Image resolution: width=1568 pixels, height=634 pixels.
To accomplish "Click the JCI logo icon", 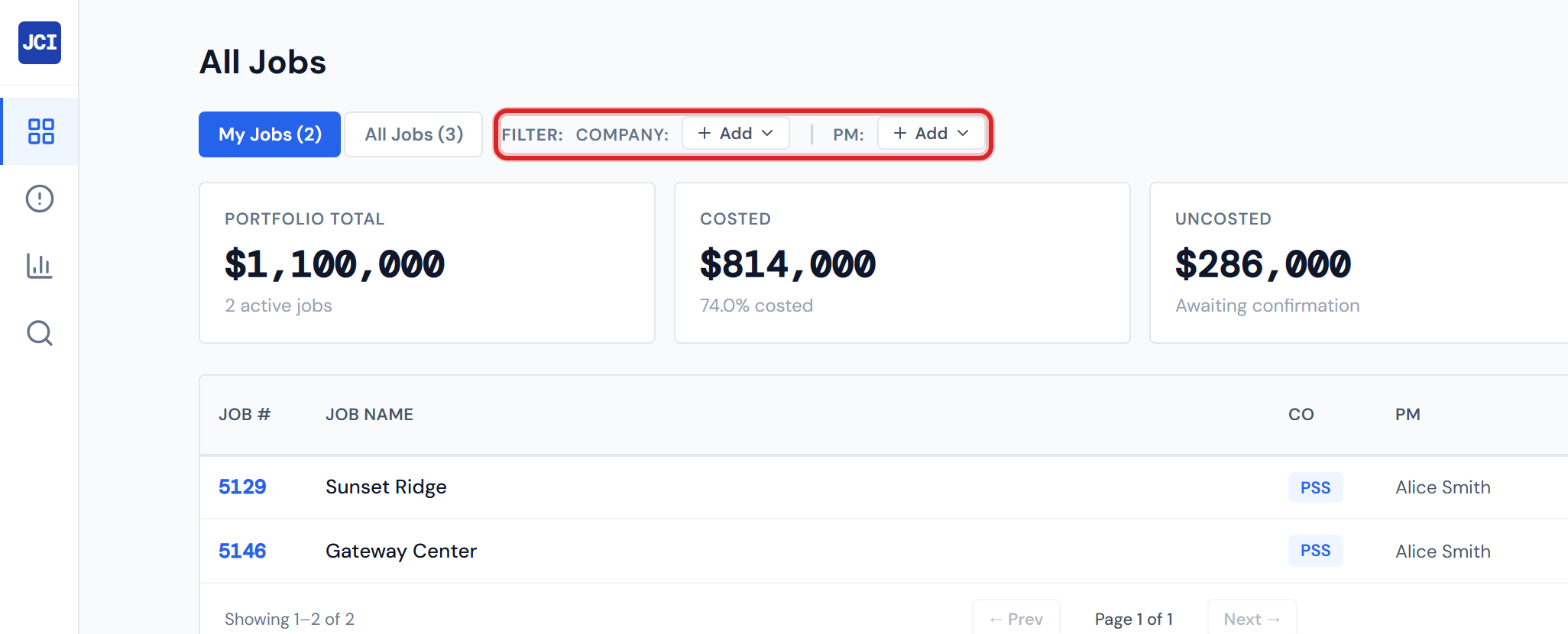I will point(39,43).
